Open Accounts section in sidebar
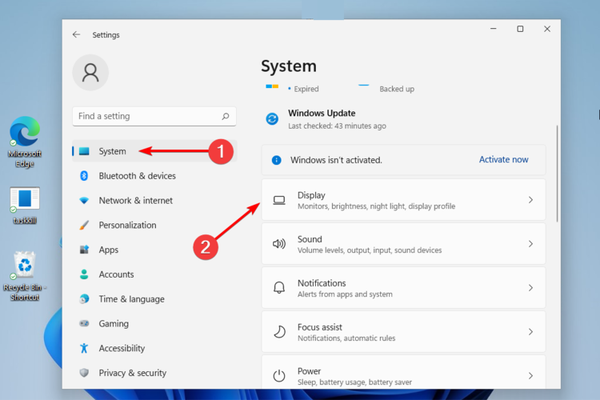 point(116,274)
